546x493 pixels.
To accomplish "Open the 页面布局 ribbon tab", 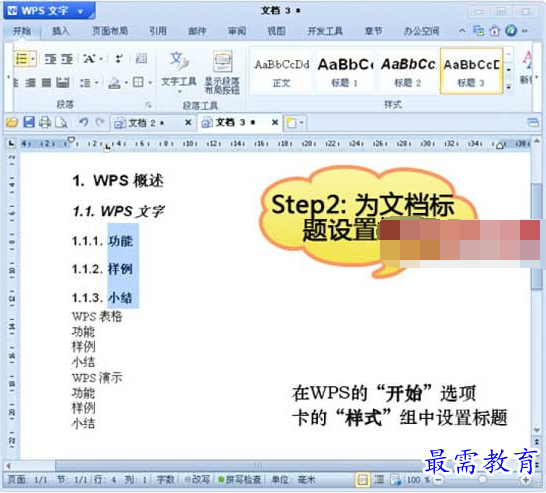I will tap(110, 31).
